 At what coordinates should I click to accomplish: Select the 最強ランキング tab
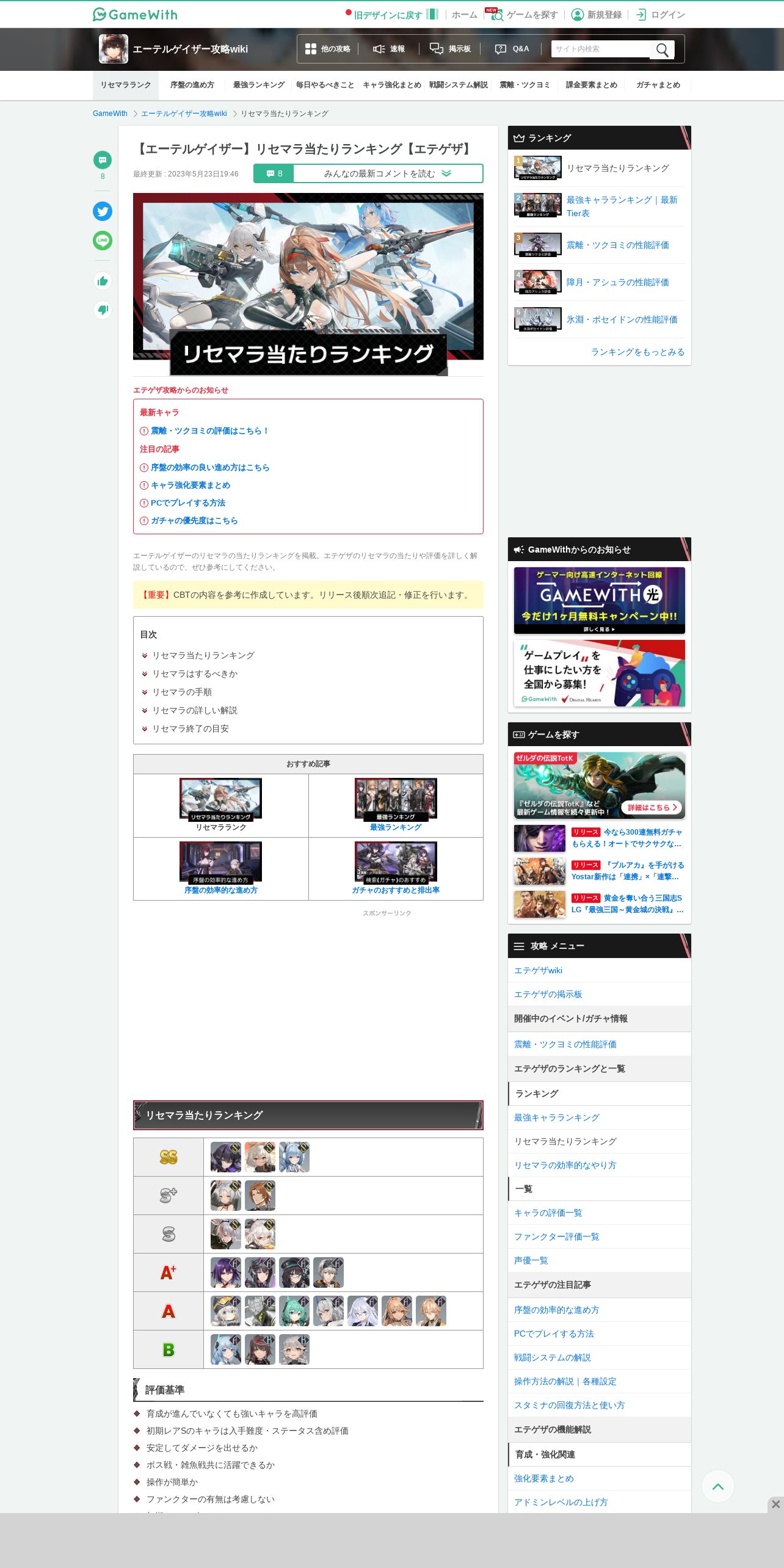(259, 85)
